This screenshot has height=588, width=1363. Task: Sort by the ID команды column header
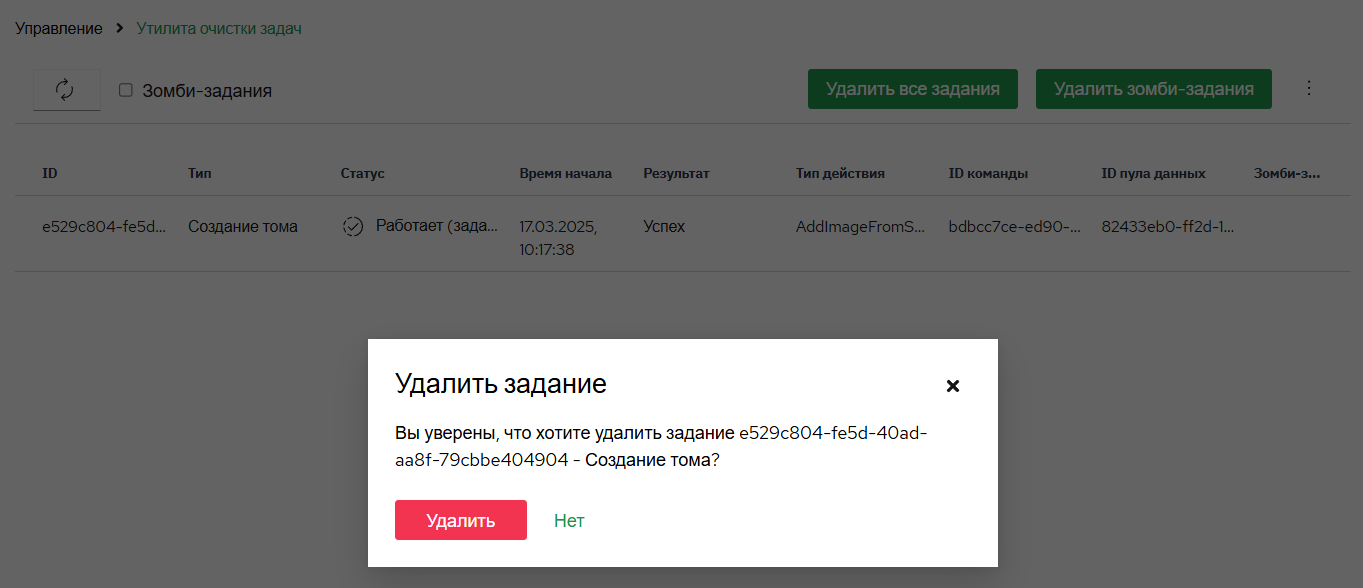988,173
